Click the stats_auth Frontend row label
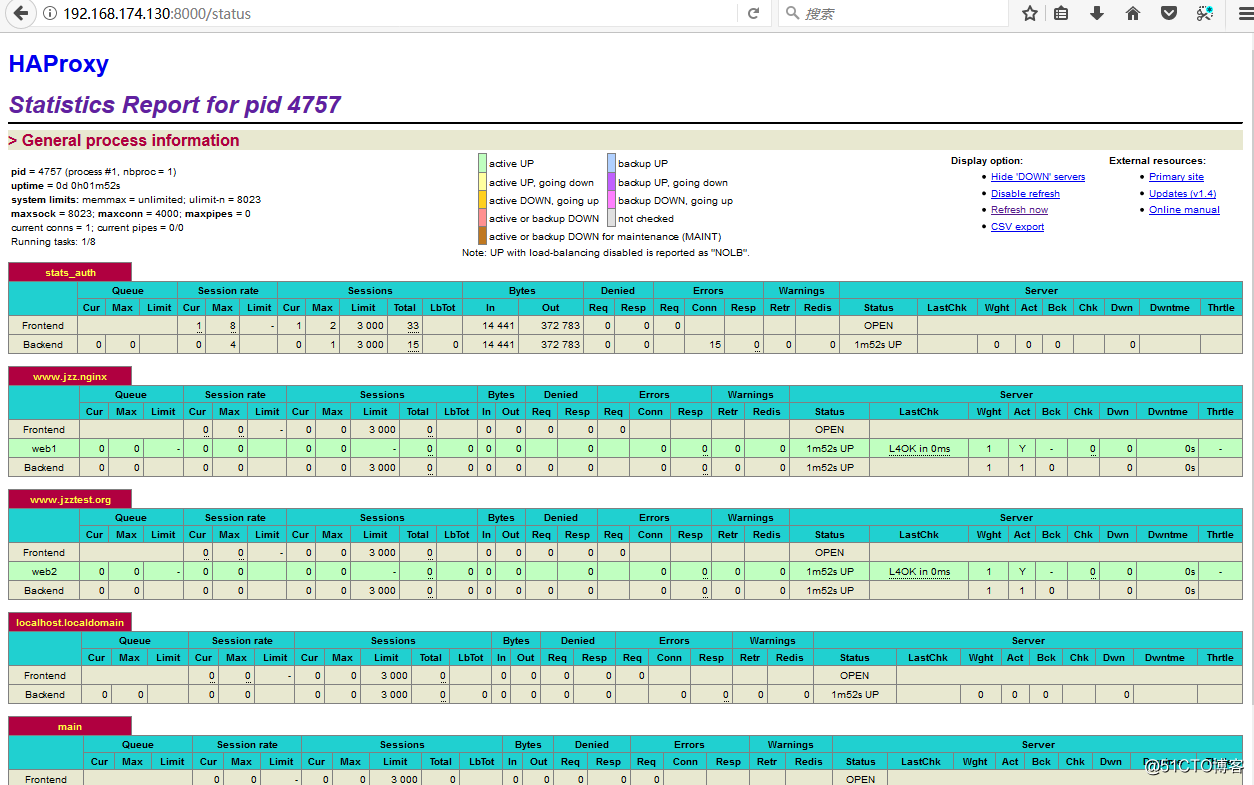The height and width of the screenshot is (785, 1254). [x=43, y=325]
